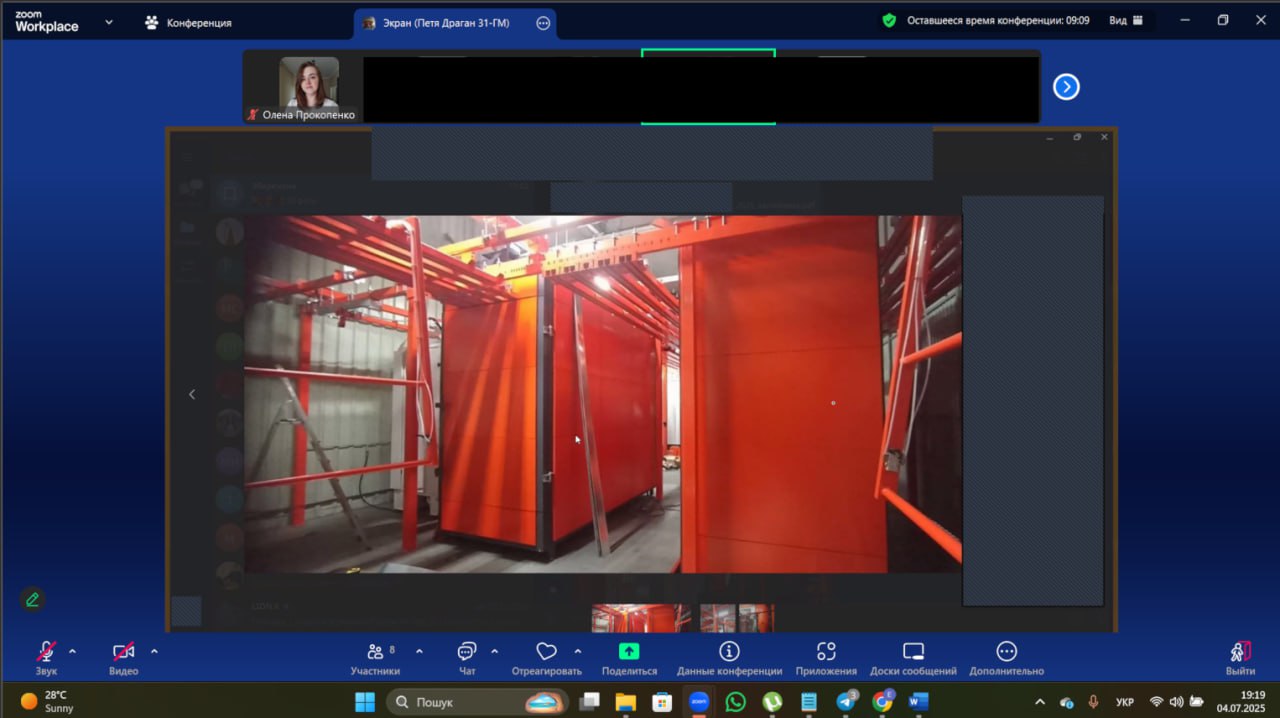Expand the Zoom Workplace dropdown chevron
The height and width of the screenshot is (718, 1280).
pyautogui.click(x=109, y=22)
